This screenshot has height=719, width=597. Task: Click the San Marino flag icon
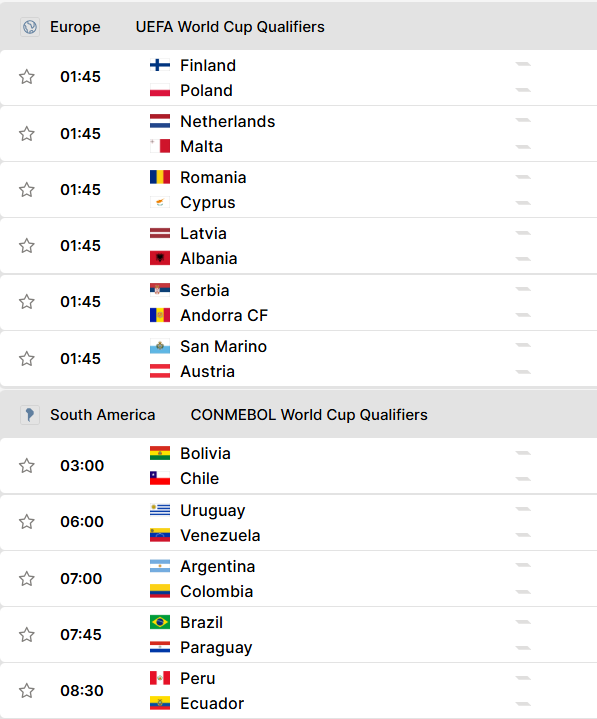click(x=160, y=346)
